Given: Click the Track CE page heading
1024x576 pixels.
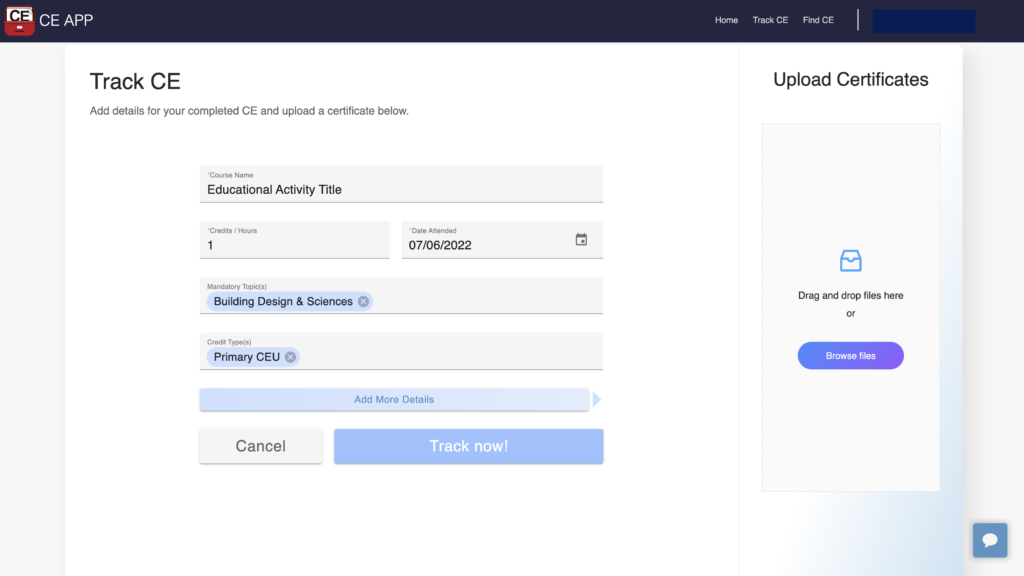Looking at the screenshot, I should [135, 82].
